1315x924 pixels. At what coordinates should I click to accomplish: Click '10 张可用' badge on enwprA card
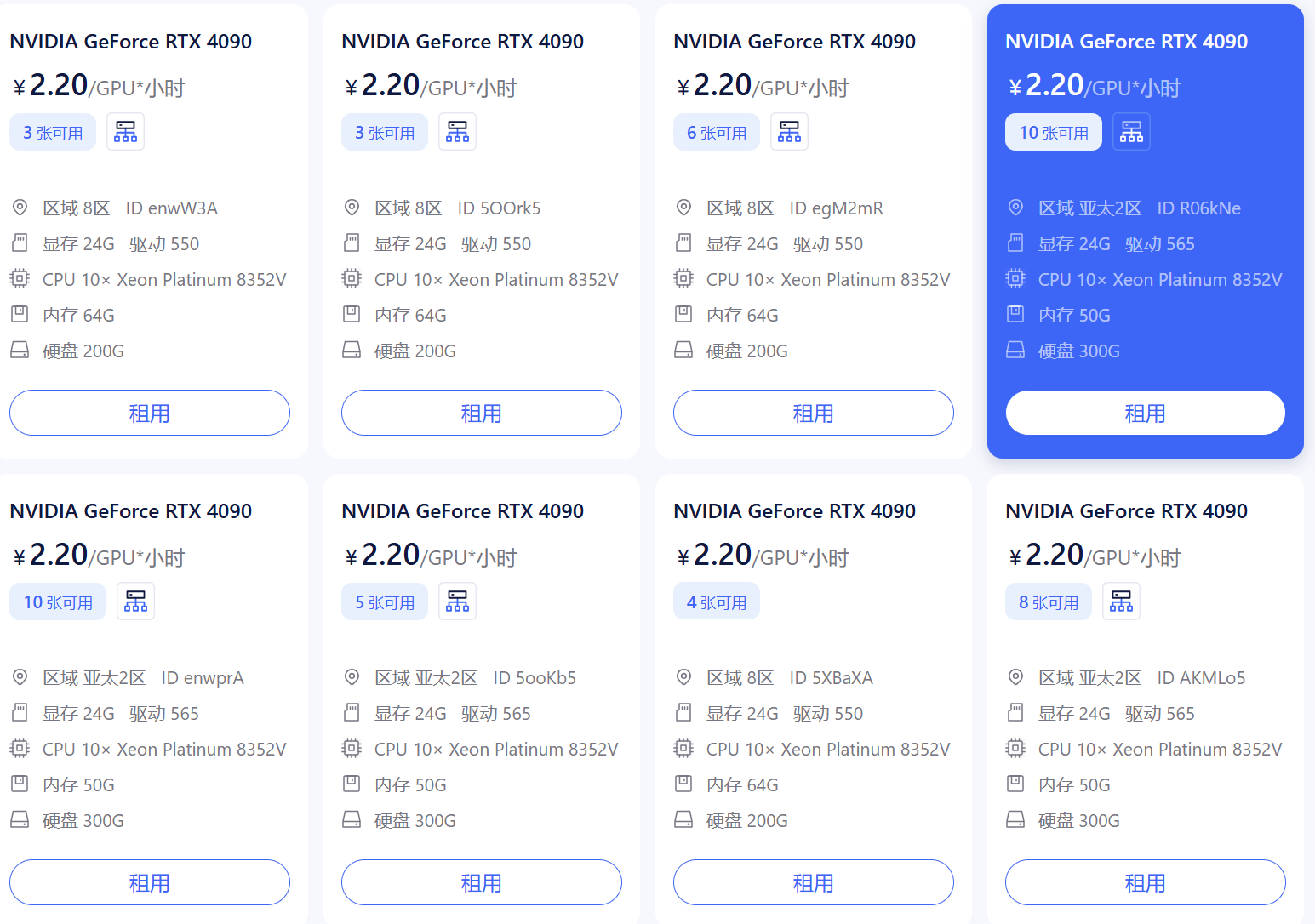pyautogui.click(x=58, y=602)
